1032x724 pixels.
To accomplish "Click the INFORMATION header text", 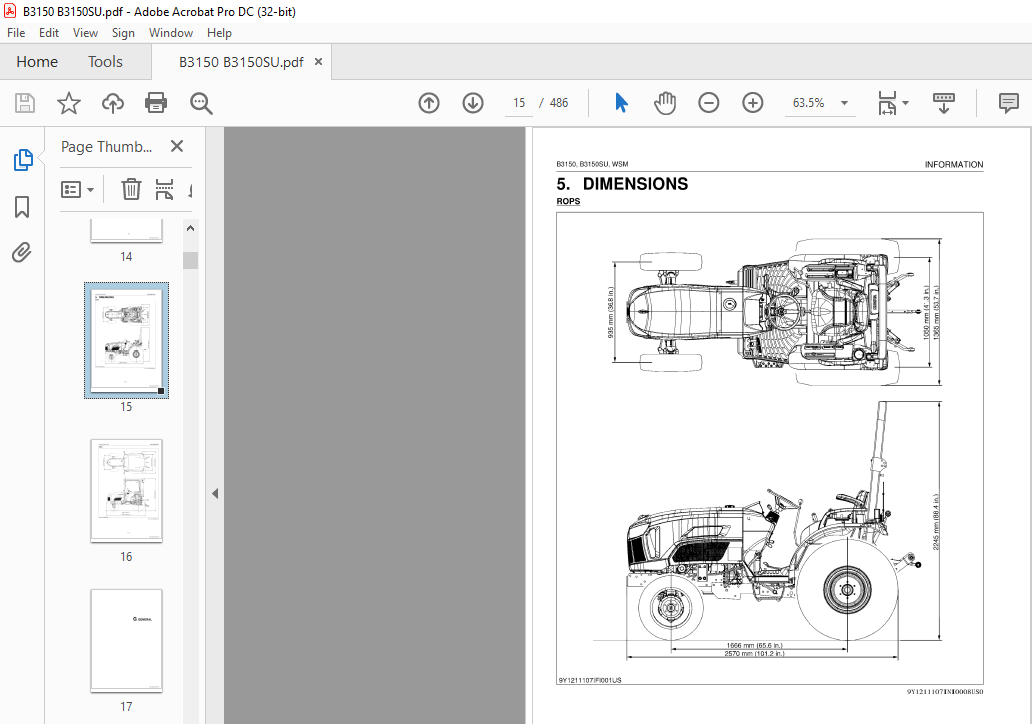I will [954, 165].
